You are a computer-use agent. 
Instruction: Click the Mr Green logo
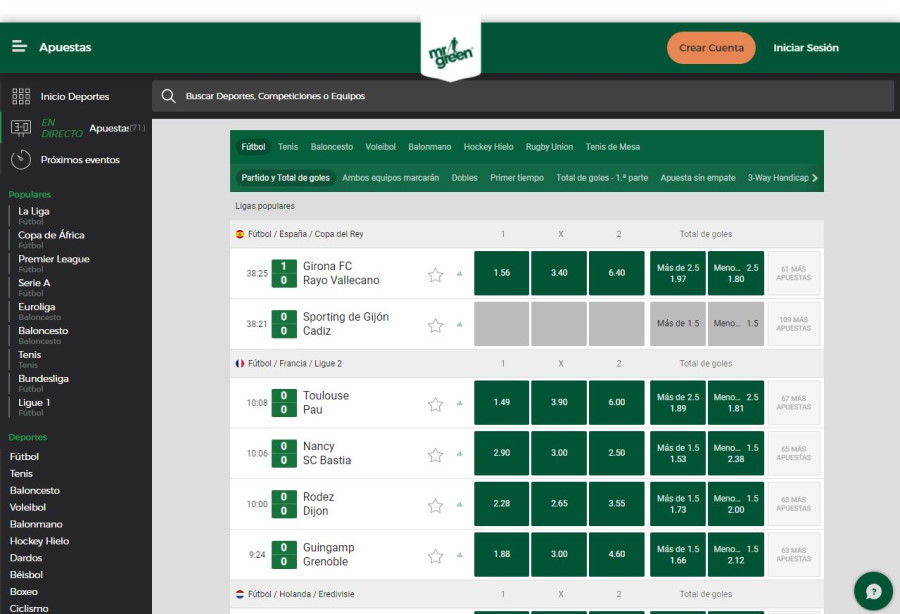click(451, 53)
